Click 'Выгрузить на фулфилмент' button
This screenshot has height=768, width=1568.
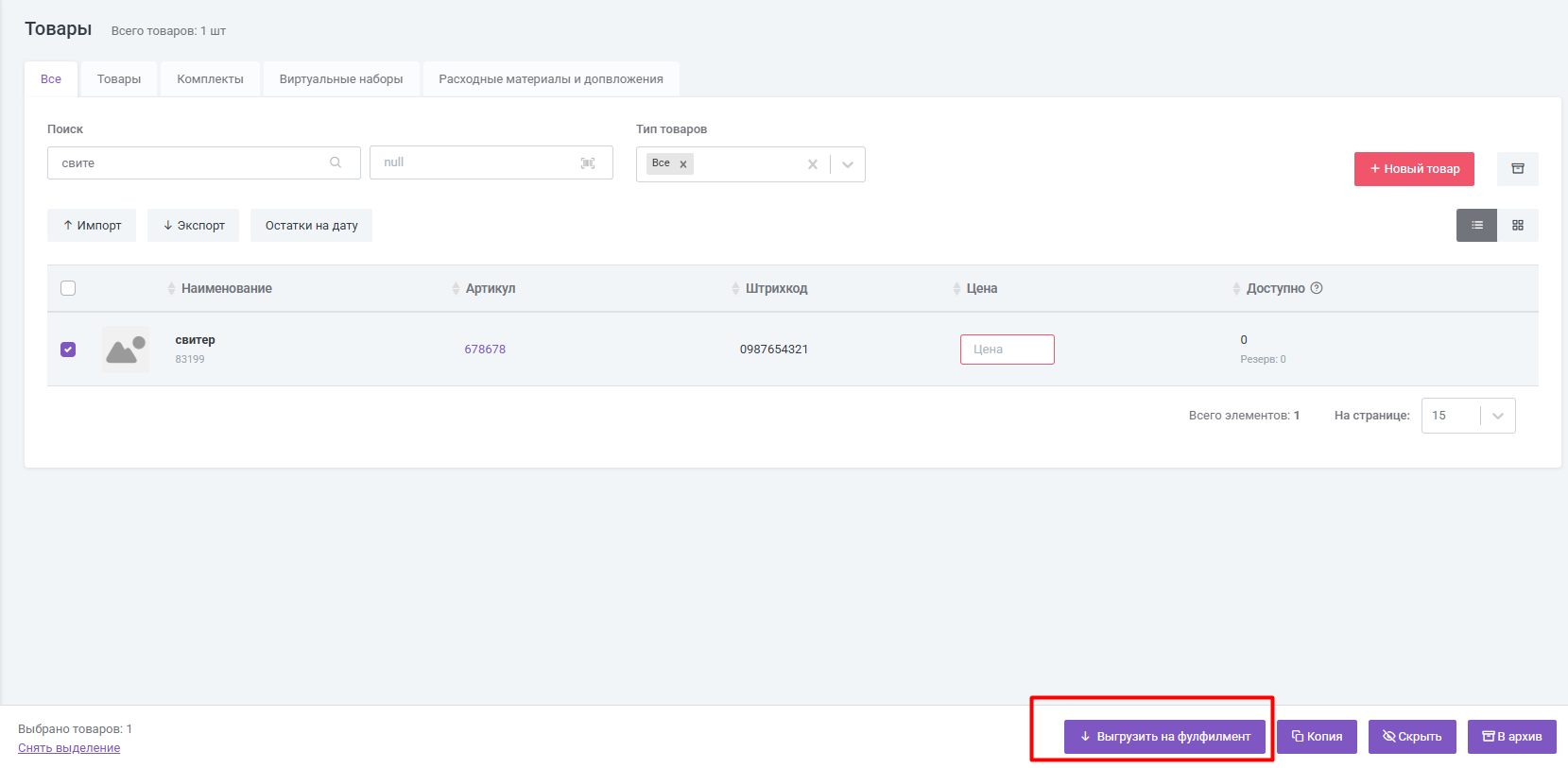[x=1164, y=737]
